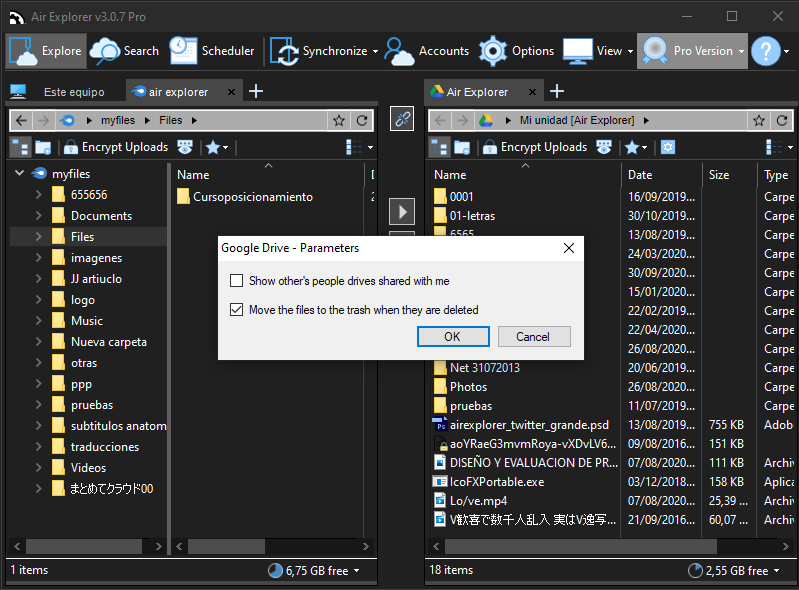
Task: Toggle folder tree in left pane
Action: point(20,147)
